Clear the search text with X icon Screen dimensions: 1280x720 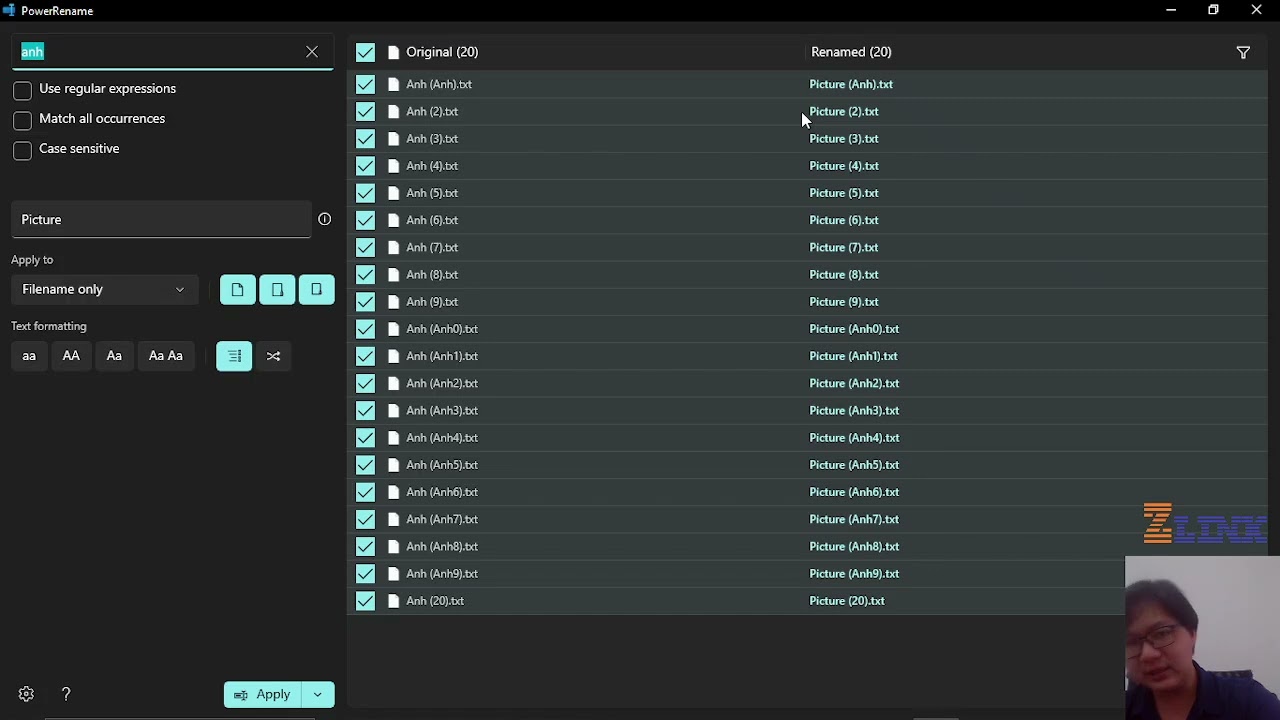(312, 52)
